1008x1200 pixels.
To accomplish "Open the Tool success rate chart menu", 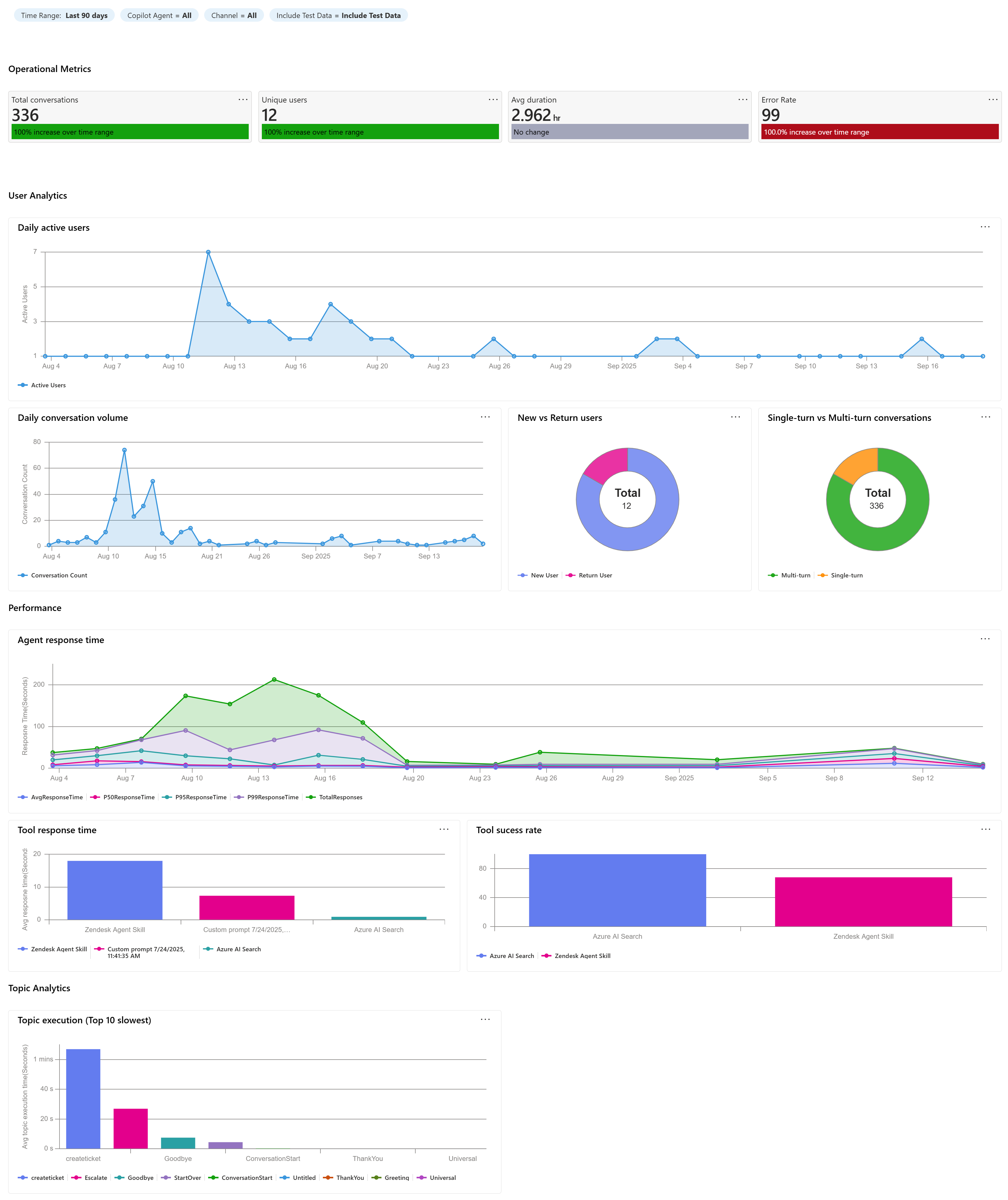I will coord(986,829).
